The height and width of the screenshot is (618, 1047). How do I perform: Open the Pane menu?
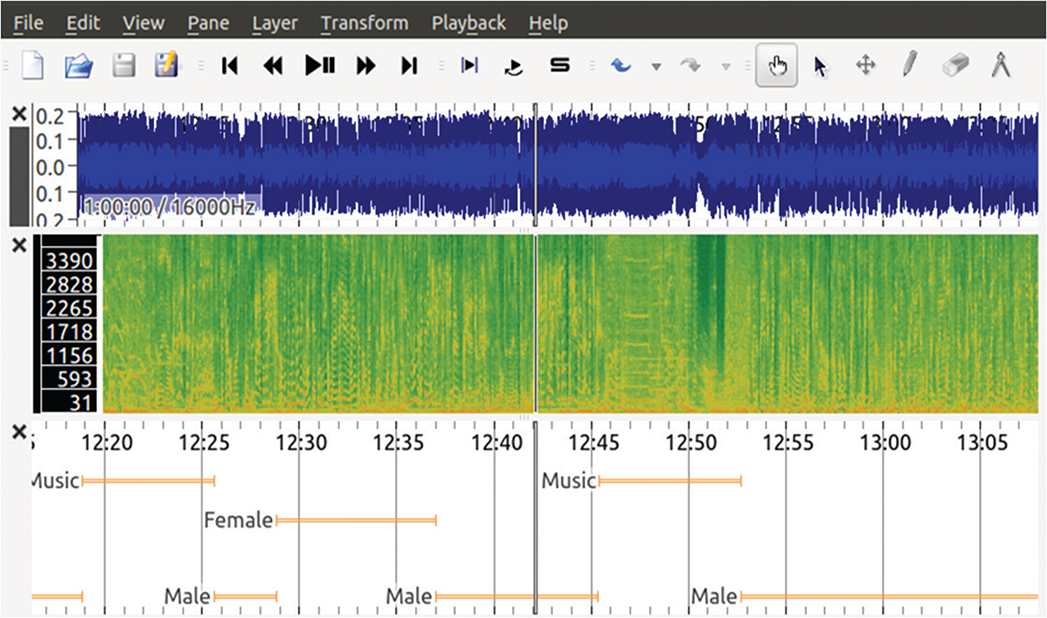point(208,23)
